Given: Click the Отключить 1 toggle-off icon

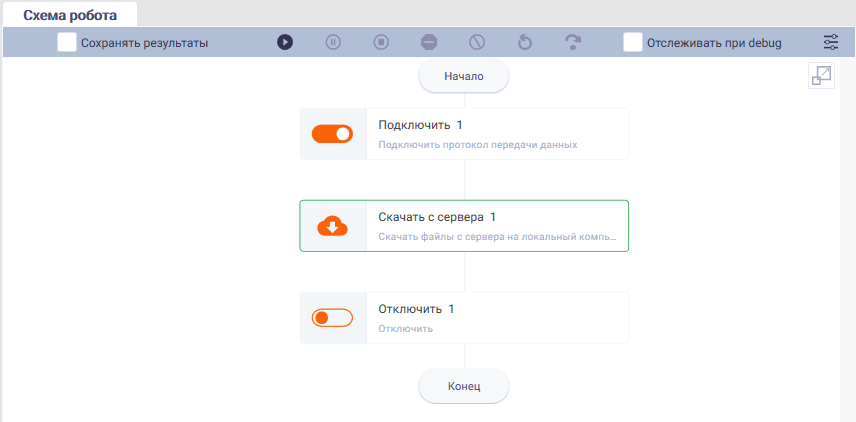Looking at the screenshot, I should (332, 318).
